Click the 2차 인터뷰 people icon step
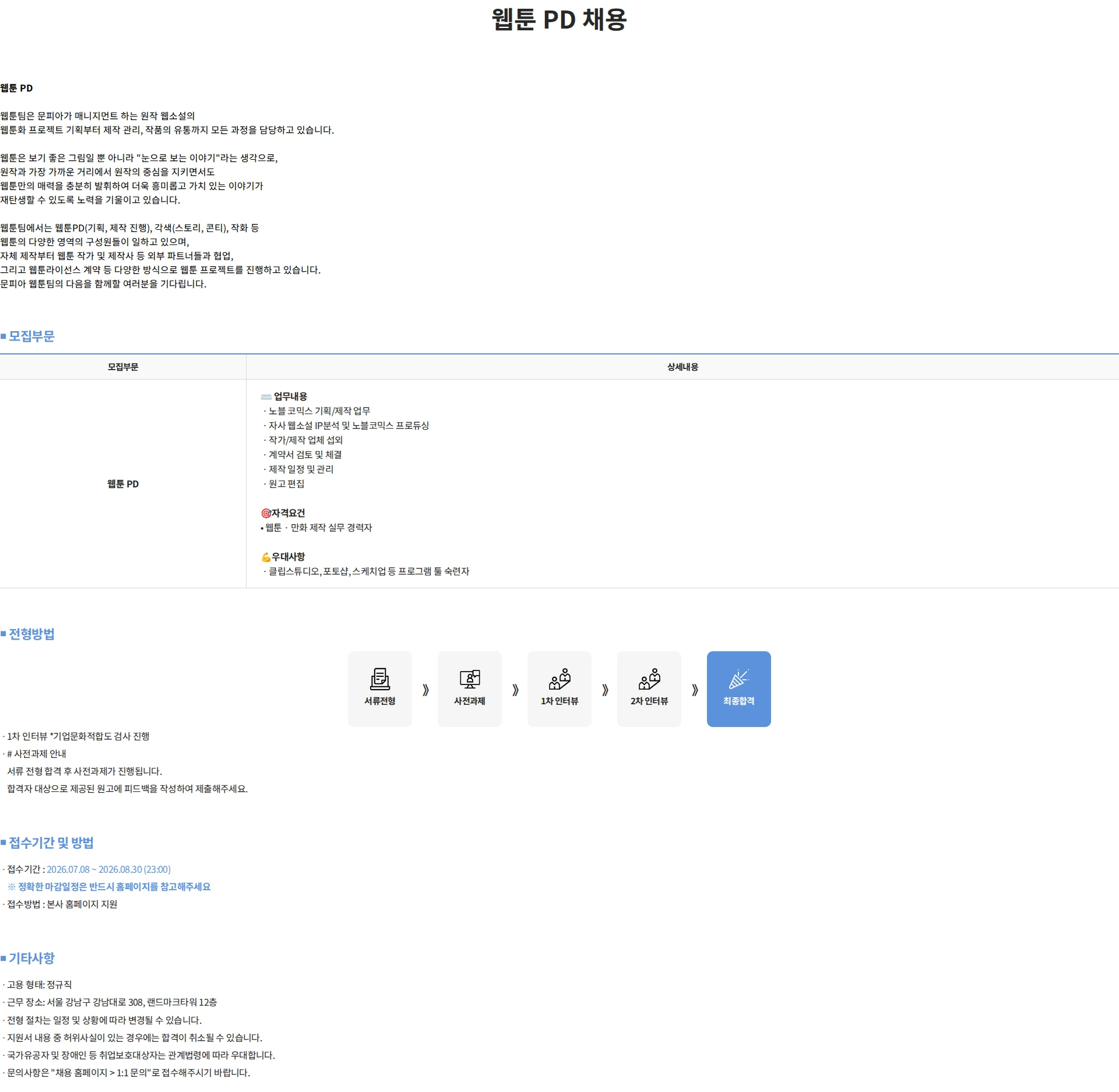 click(x=649, y=689)
